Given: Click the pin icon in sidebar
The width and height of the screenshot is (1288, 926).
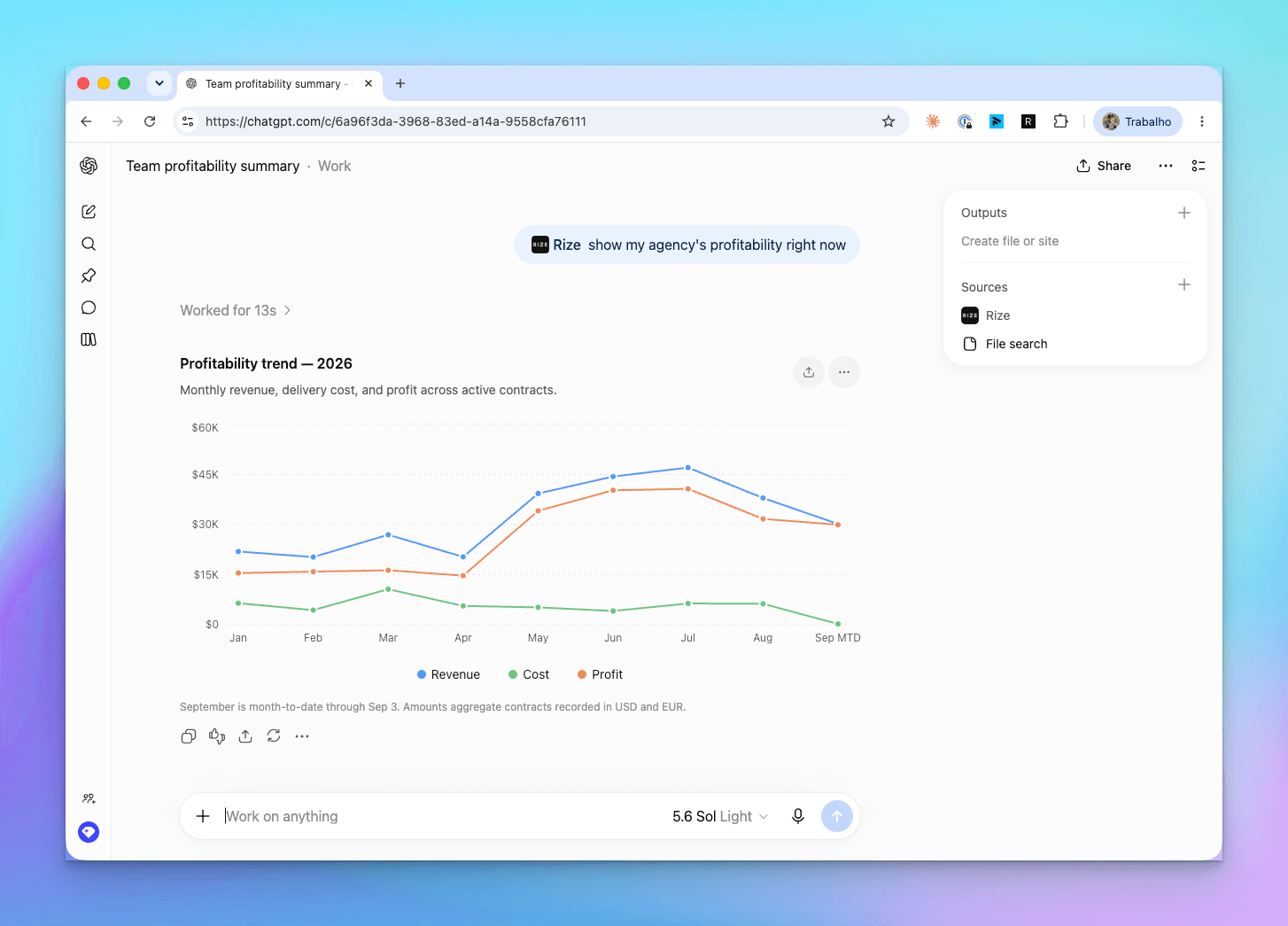Looking at the screenshot, I should [x=89, y=276].
